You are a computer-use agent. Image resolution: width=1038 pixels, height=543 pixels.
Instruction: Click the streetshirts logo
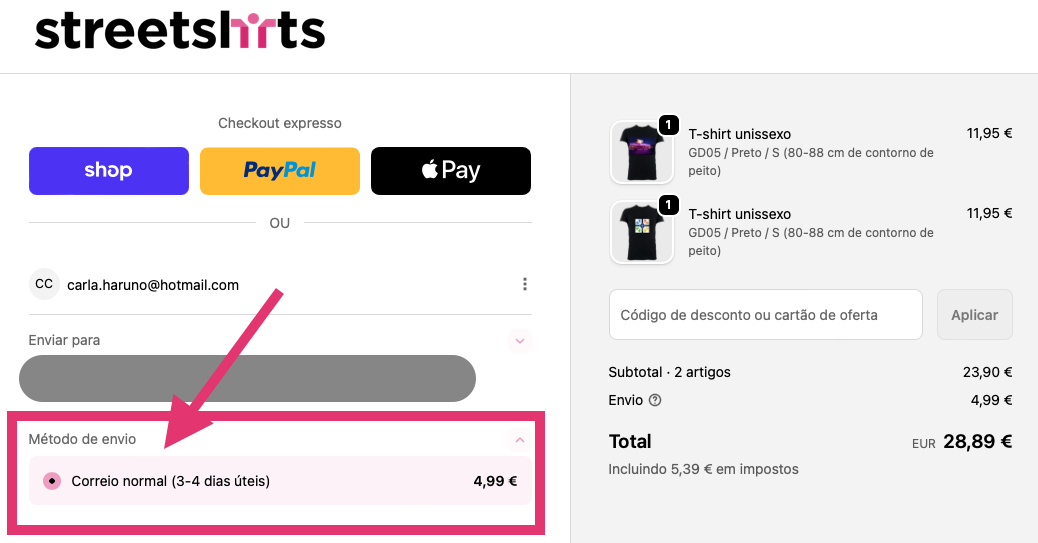180,30
